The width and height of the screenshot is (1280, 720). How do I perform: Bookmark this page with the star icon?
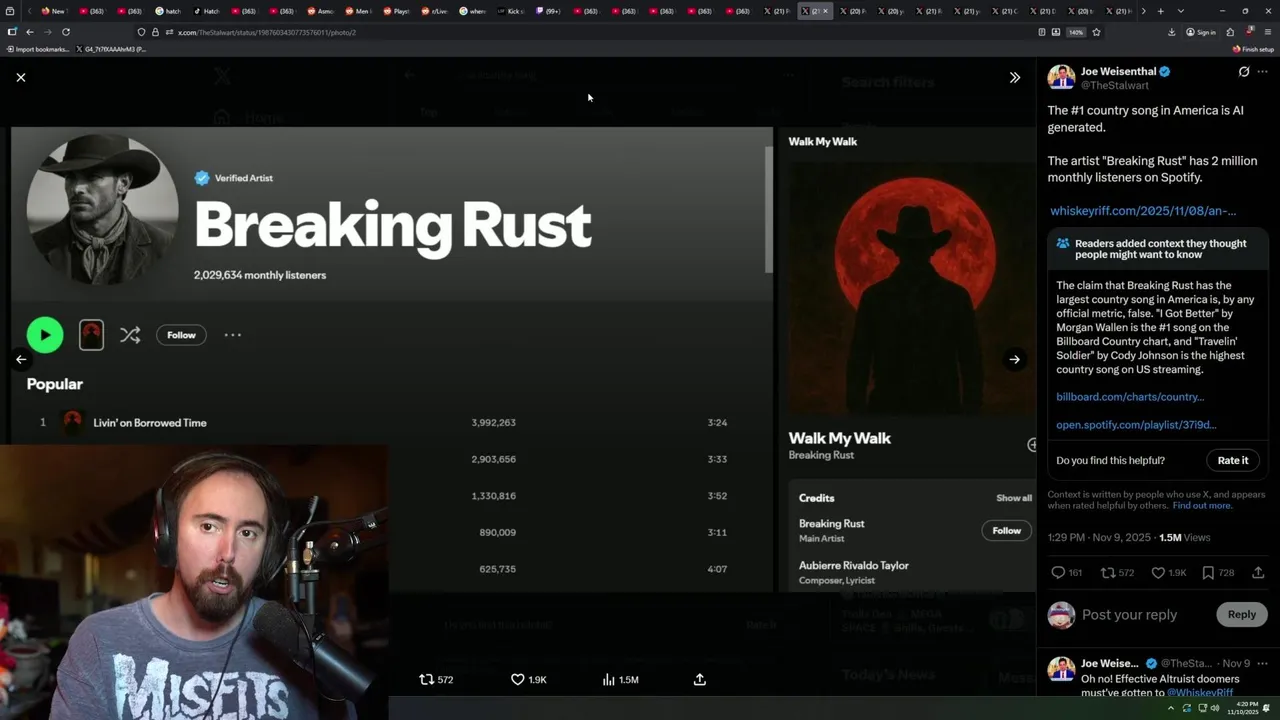coord(1096,32)
